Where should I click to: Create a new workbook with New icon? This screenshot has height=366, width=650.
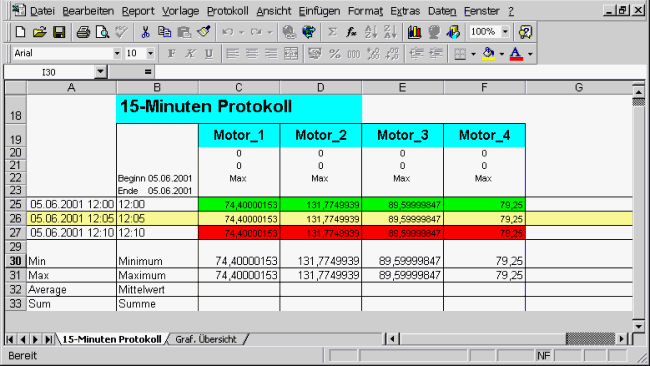[x=20, y=32]
